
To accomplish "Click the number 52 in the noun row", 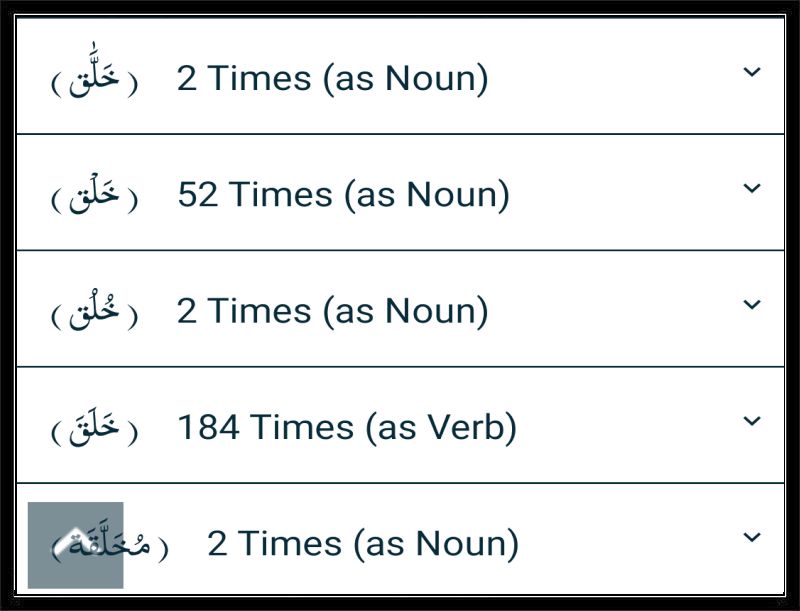I will [x=198, y=194].
